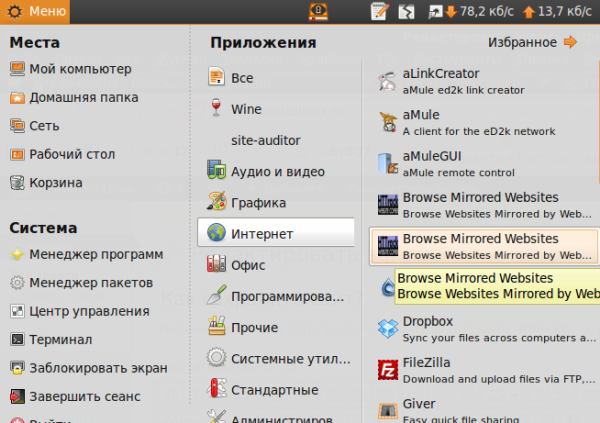Click Завершить сеанс logout icon

[x=17, y=396]
